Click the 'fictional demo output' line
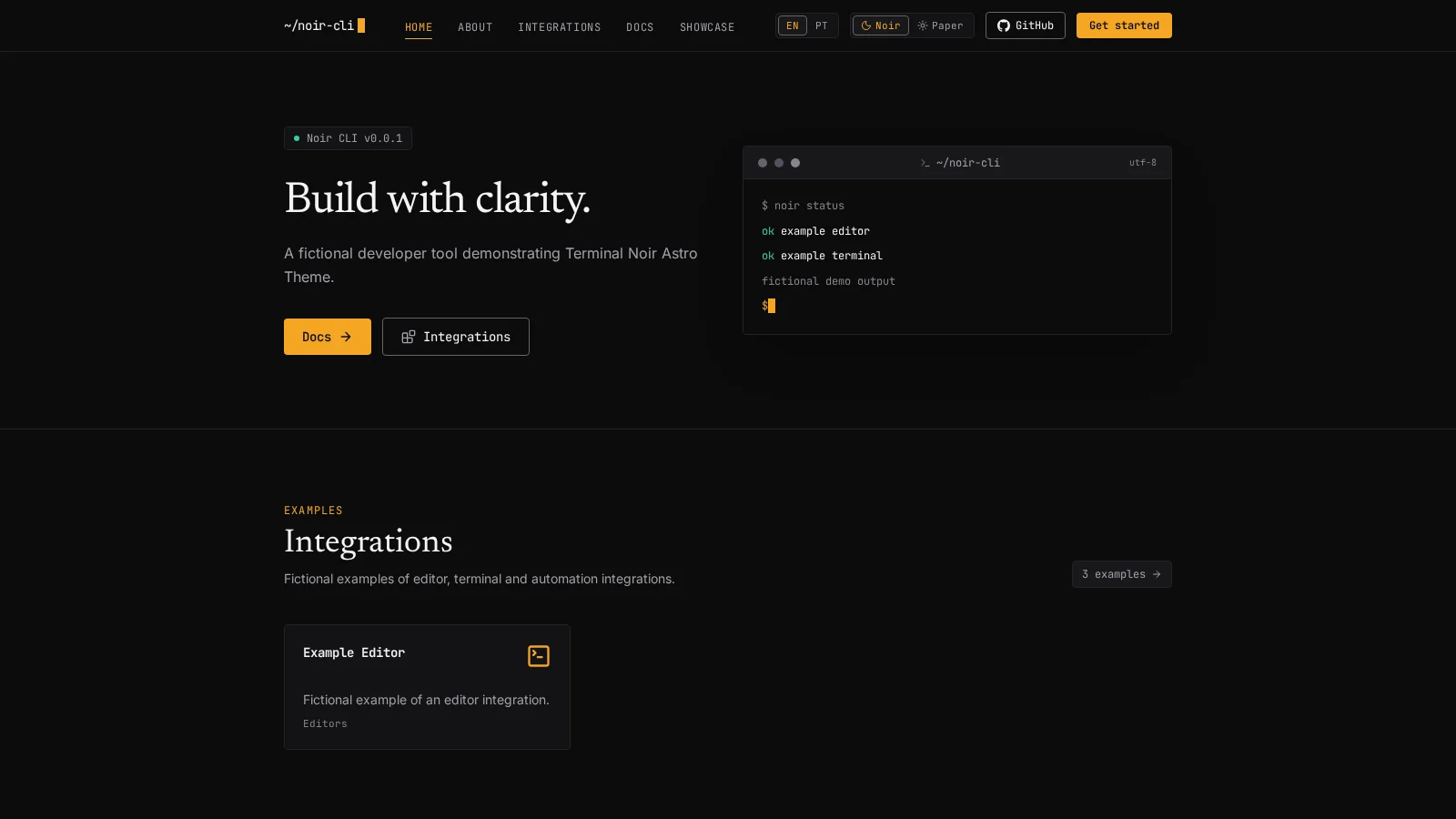 point(828,281)
